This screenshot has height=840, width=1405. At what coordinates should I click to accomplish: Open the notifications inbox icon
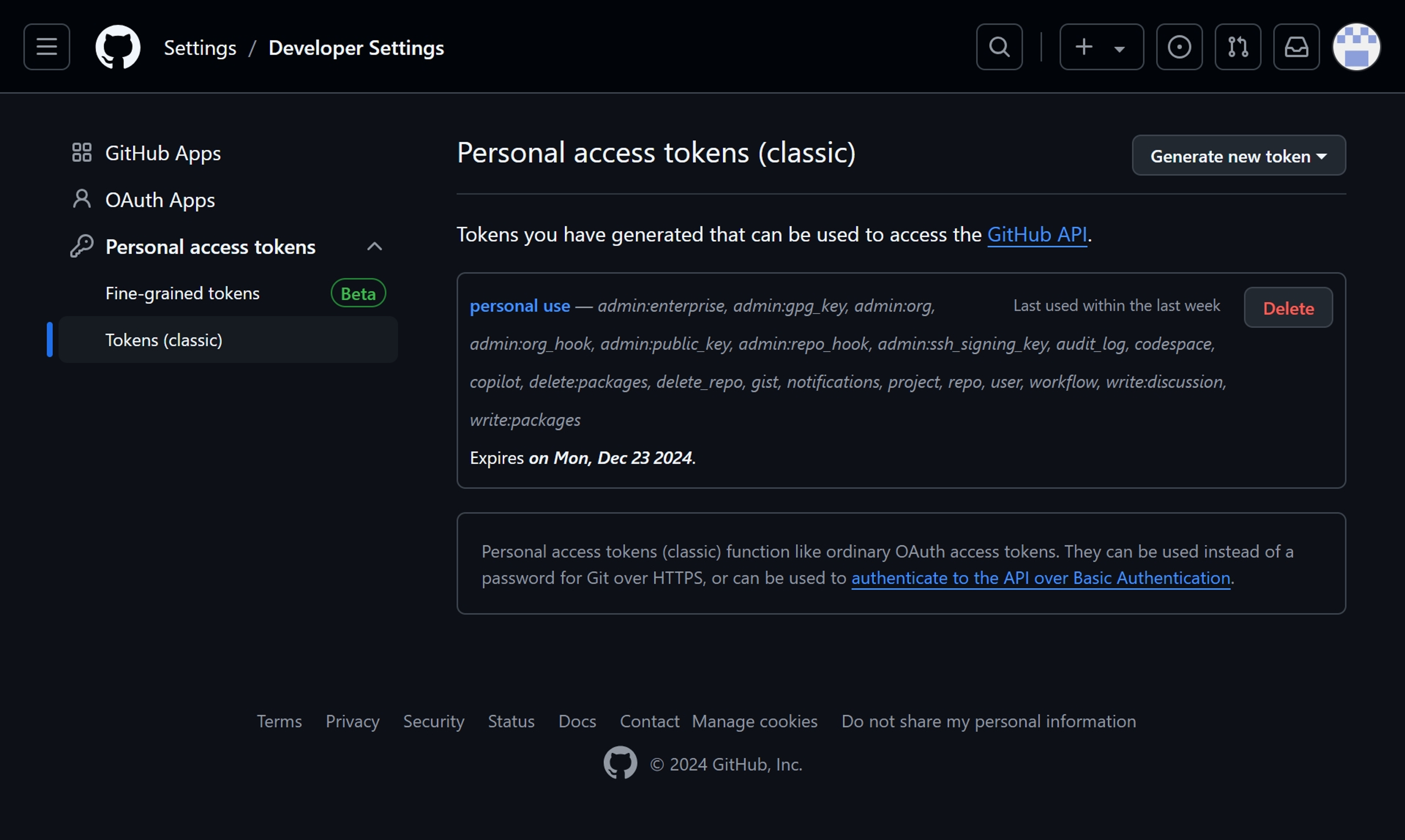(1296, 47)
